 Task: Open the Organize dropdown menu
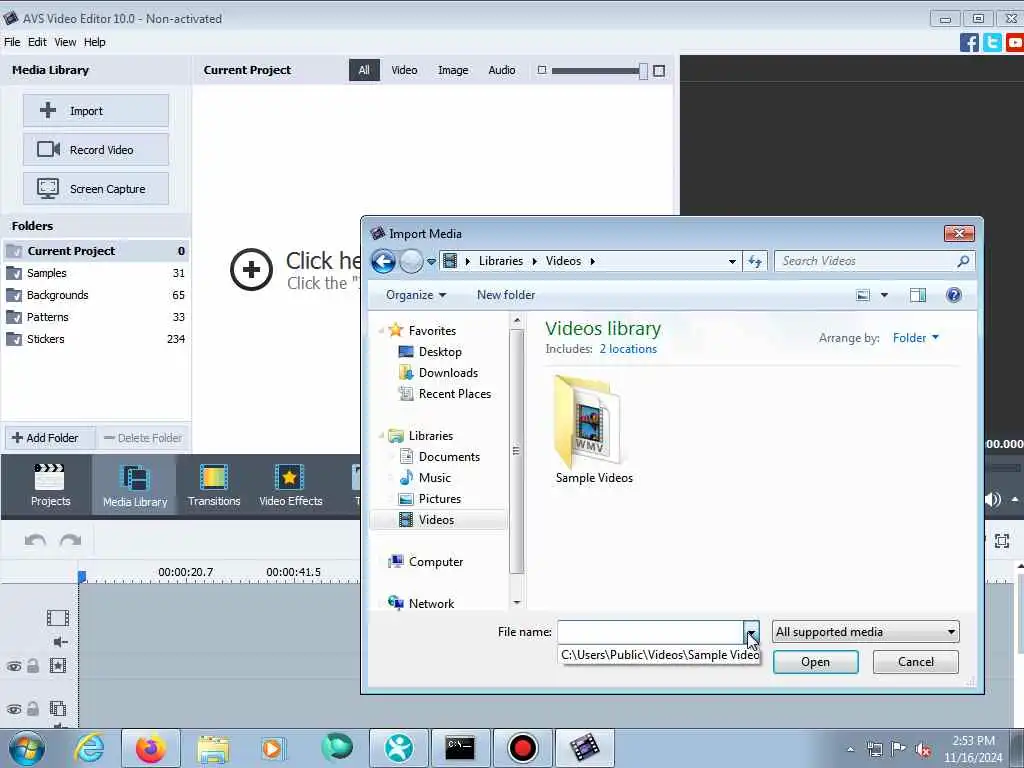click(x=415, y=295)
